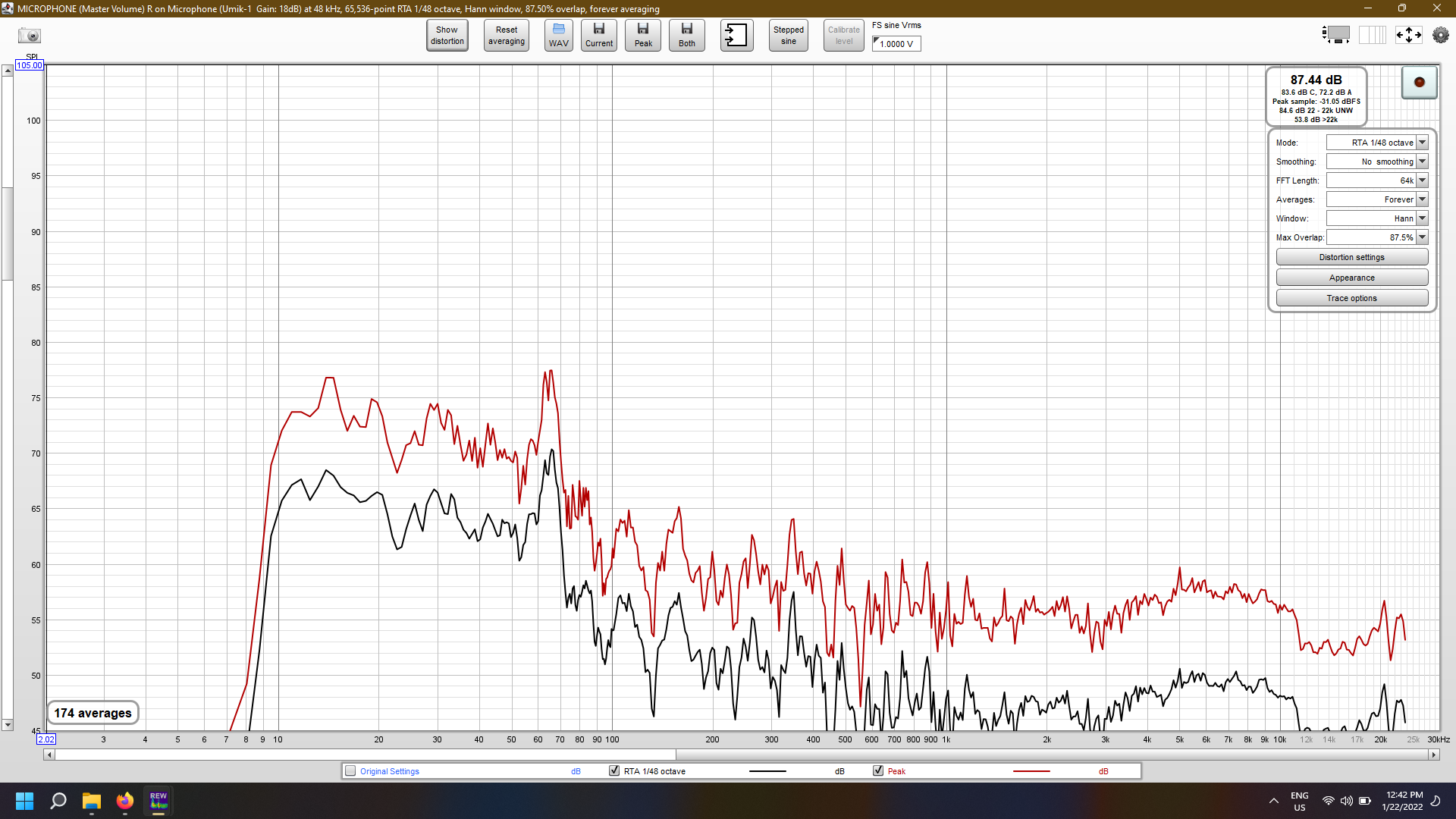
Task: Toggle the RTA 1/48 octave trace checkbox
Action: [x=614, y=771]
